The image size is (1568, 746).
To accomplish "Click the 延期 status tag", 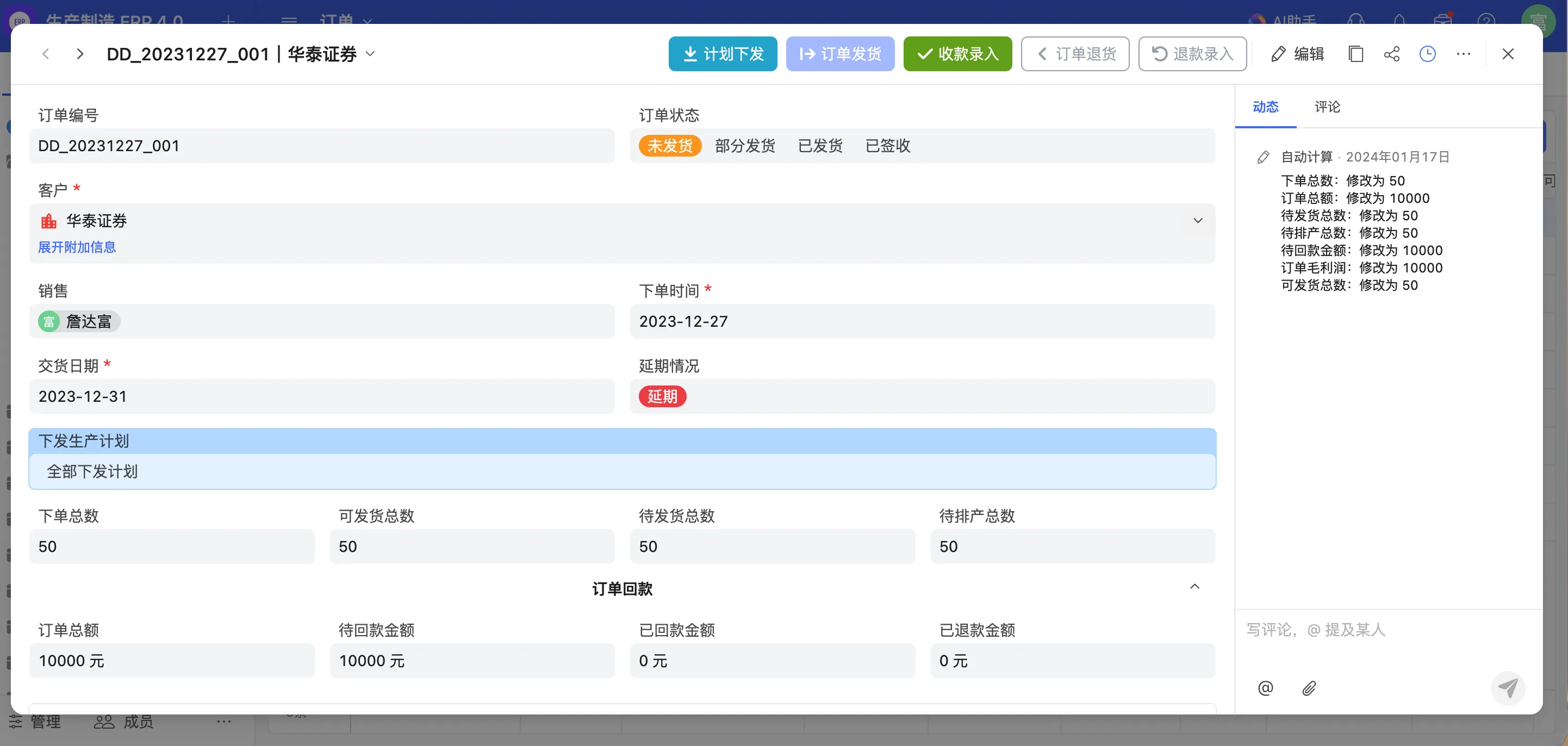I will [662, 396].
